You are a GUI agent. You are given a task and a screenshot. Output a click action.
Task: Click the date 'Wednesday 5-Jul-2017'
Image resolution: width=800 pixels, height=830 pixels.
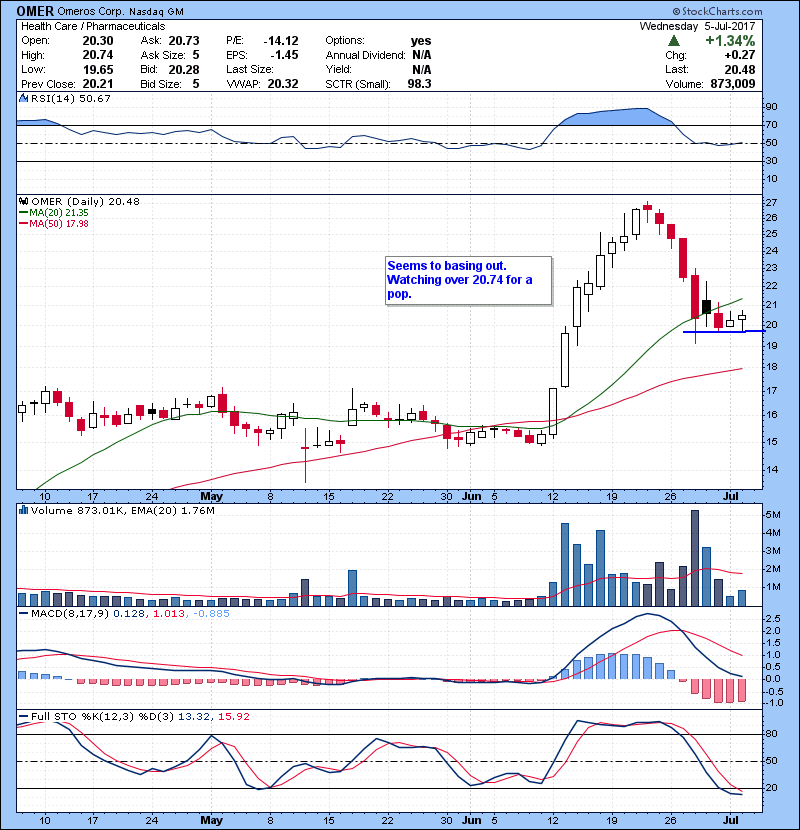(x=697, y=26)
